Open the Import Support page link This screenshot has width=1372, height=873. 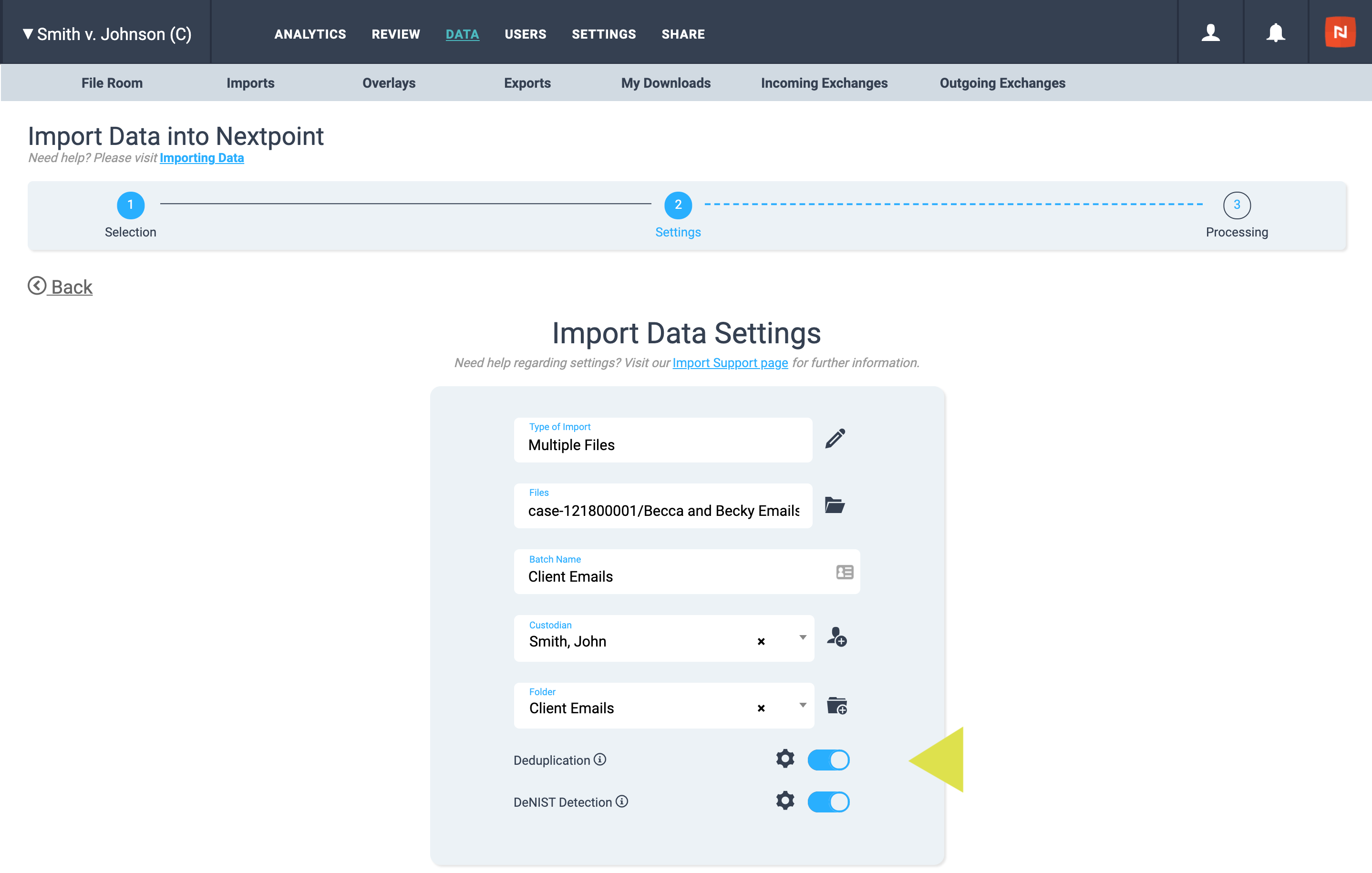pyautogui.click(x=731, y=363)
